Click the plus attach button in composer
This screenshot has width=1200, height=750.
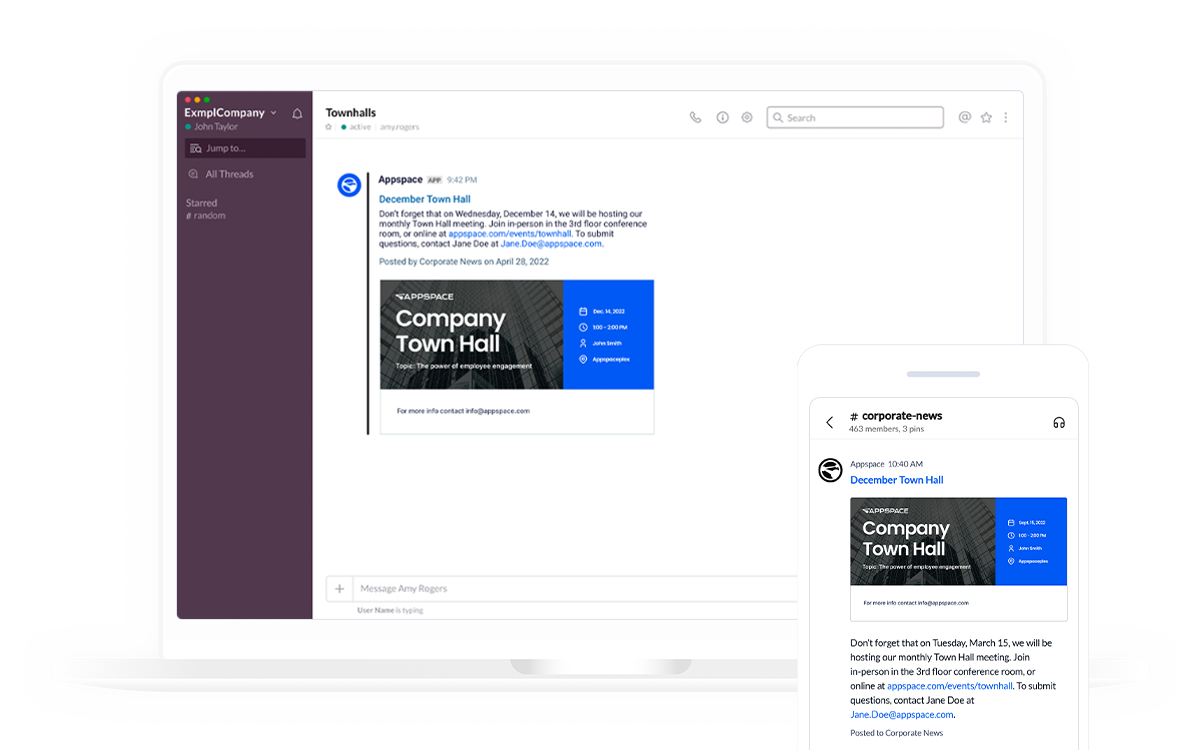click(340, 589)
